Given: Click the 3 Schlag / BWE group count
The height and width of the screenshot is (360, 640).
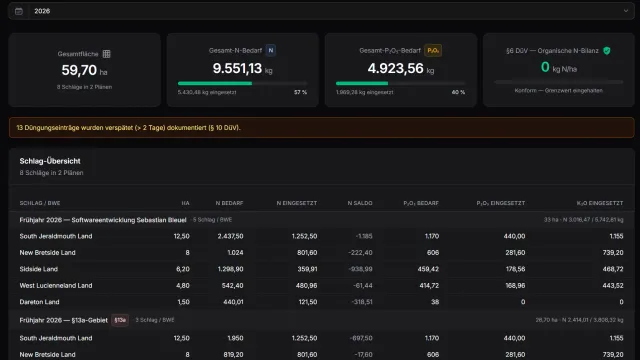Looking at the screenshot, I should click(155, 320).
